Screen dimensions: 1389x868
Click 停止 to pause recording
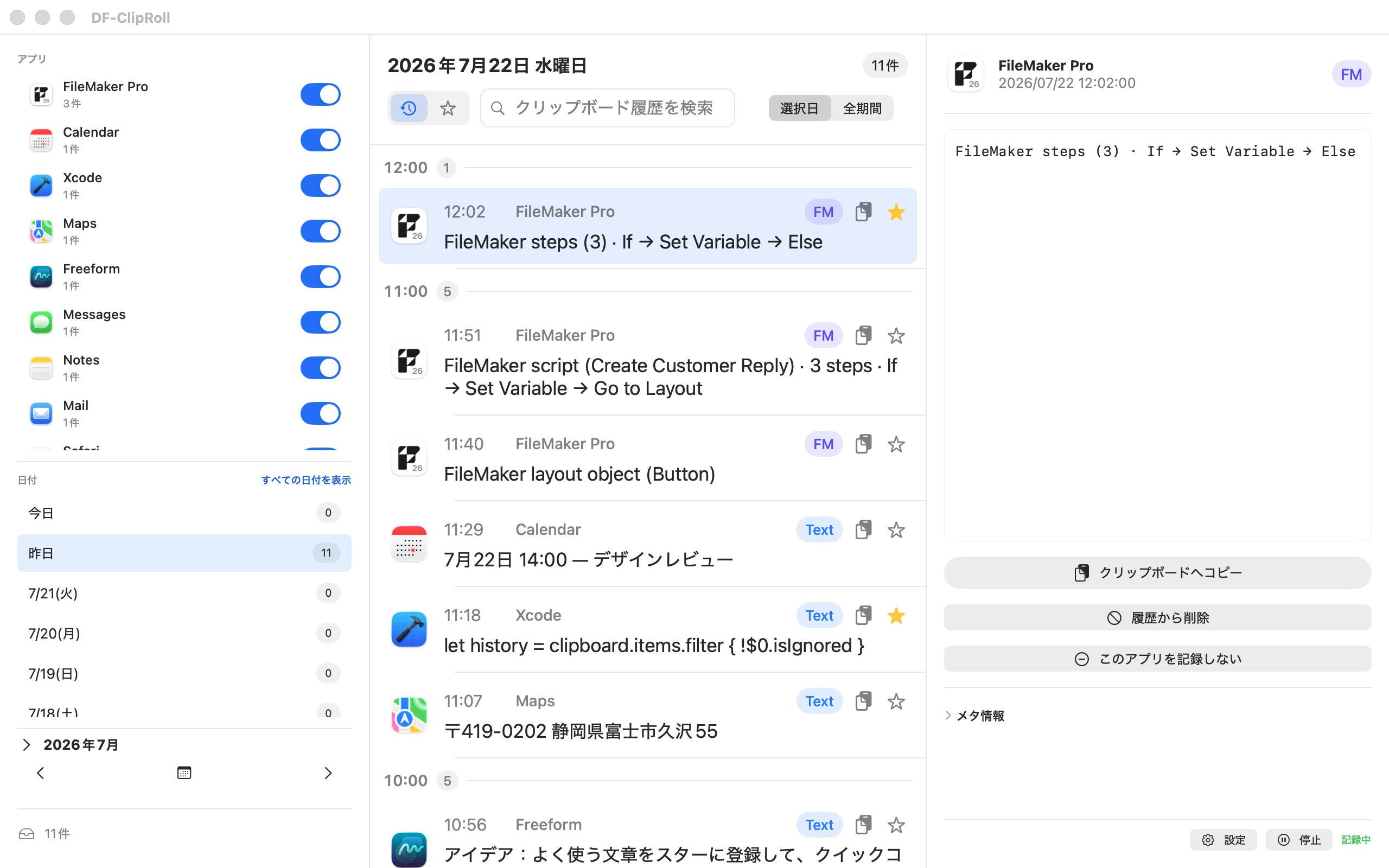click(x=1299, y=840)
